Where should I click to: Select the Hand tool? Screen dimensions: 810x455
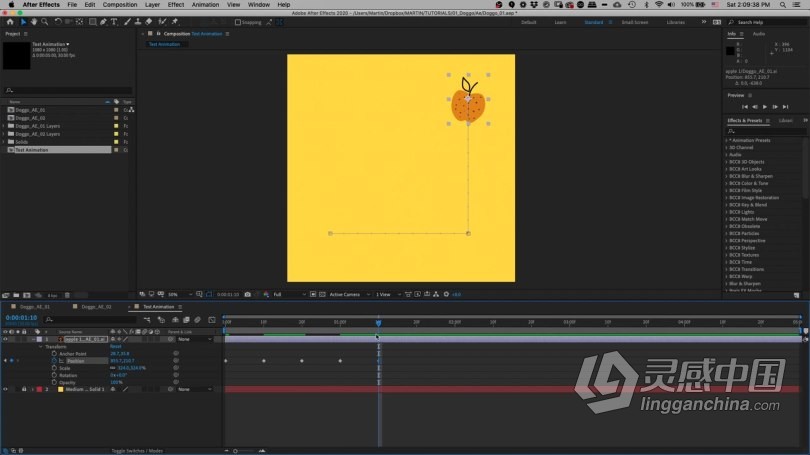click(x=34, y=22)
